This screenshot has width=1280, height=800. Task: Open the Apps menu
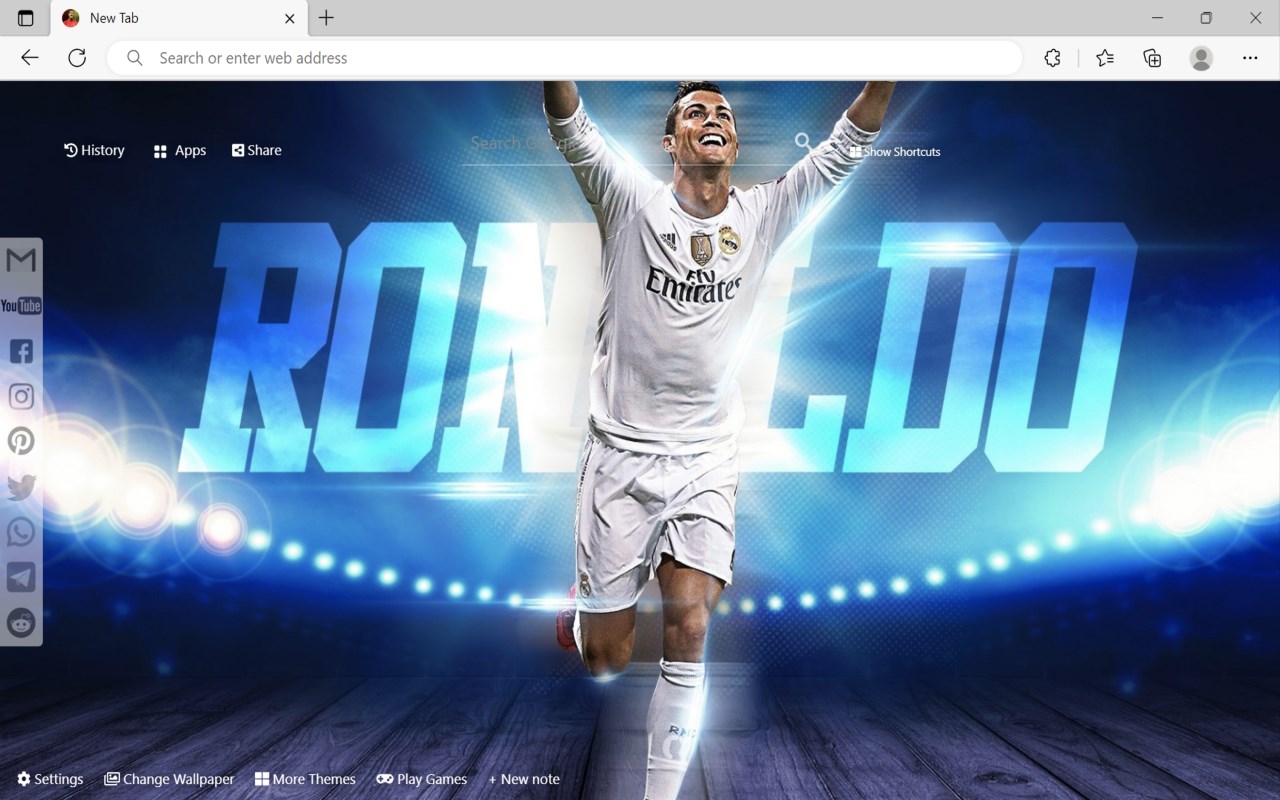[x=180, y=150]
